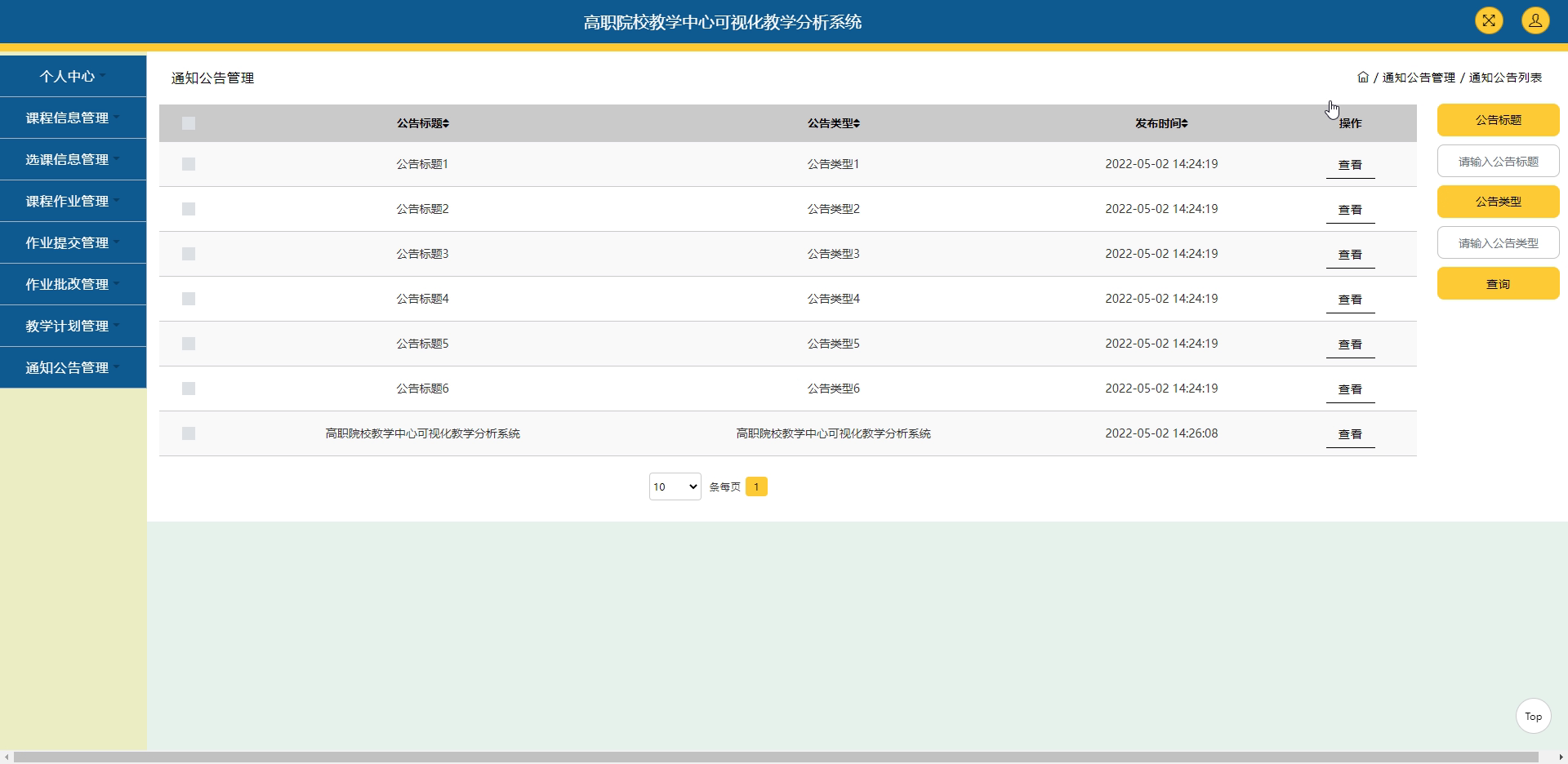Expand the 课程作业管理 sidebar menu
Screen dimensions: 1568x764
[x=73, y=201]
